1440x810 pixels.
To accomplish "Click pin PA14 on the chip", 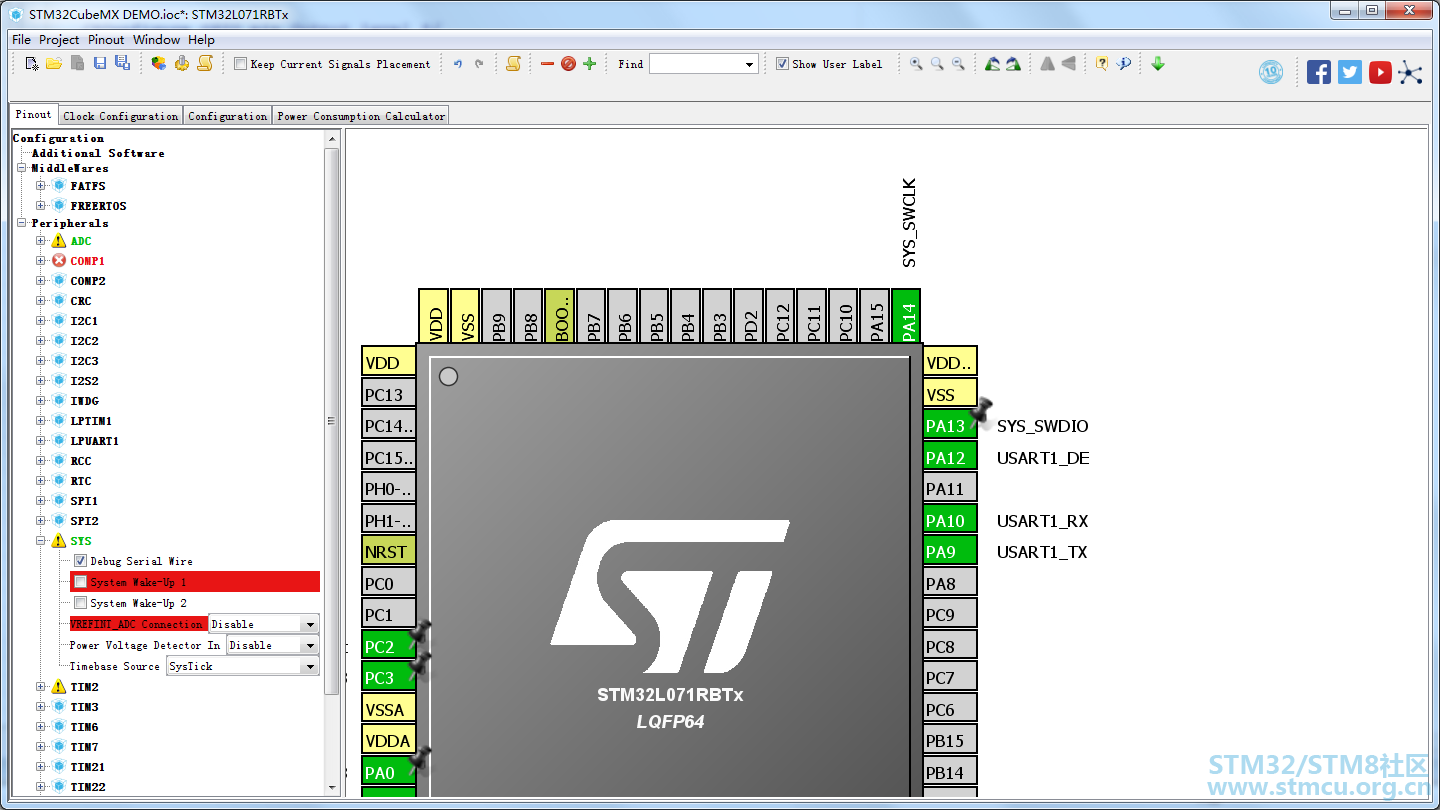I will click(906, 316).
